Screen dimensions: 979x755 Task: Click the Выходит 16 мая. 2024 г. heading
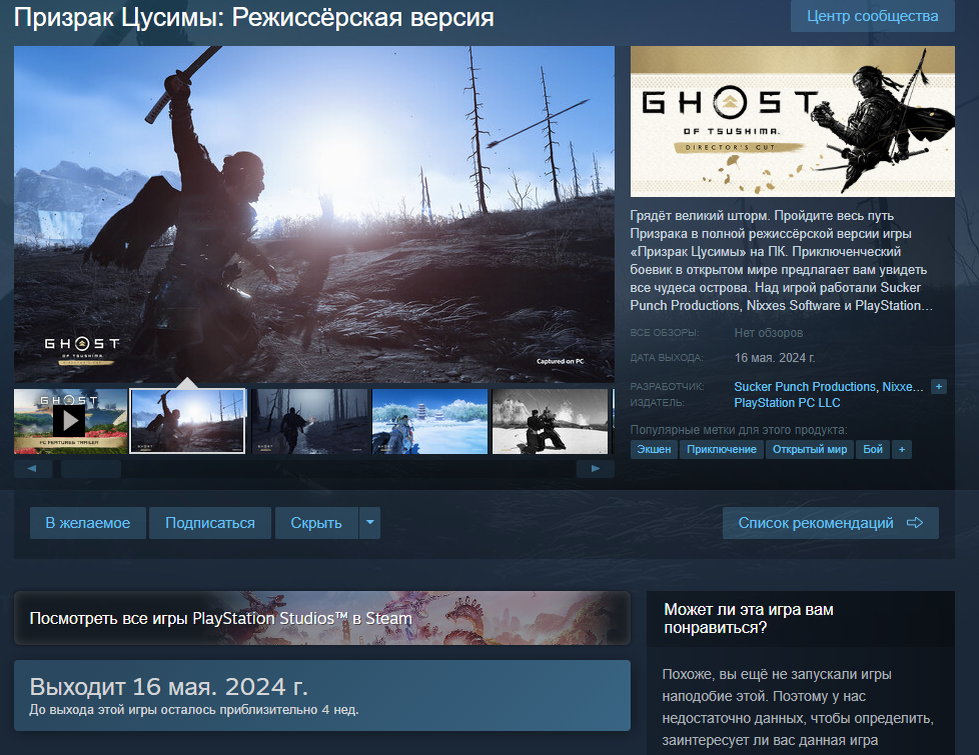tap(169, 686)
